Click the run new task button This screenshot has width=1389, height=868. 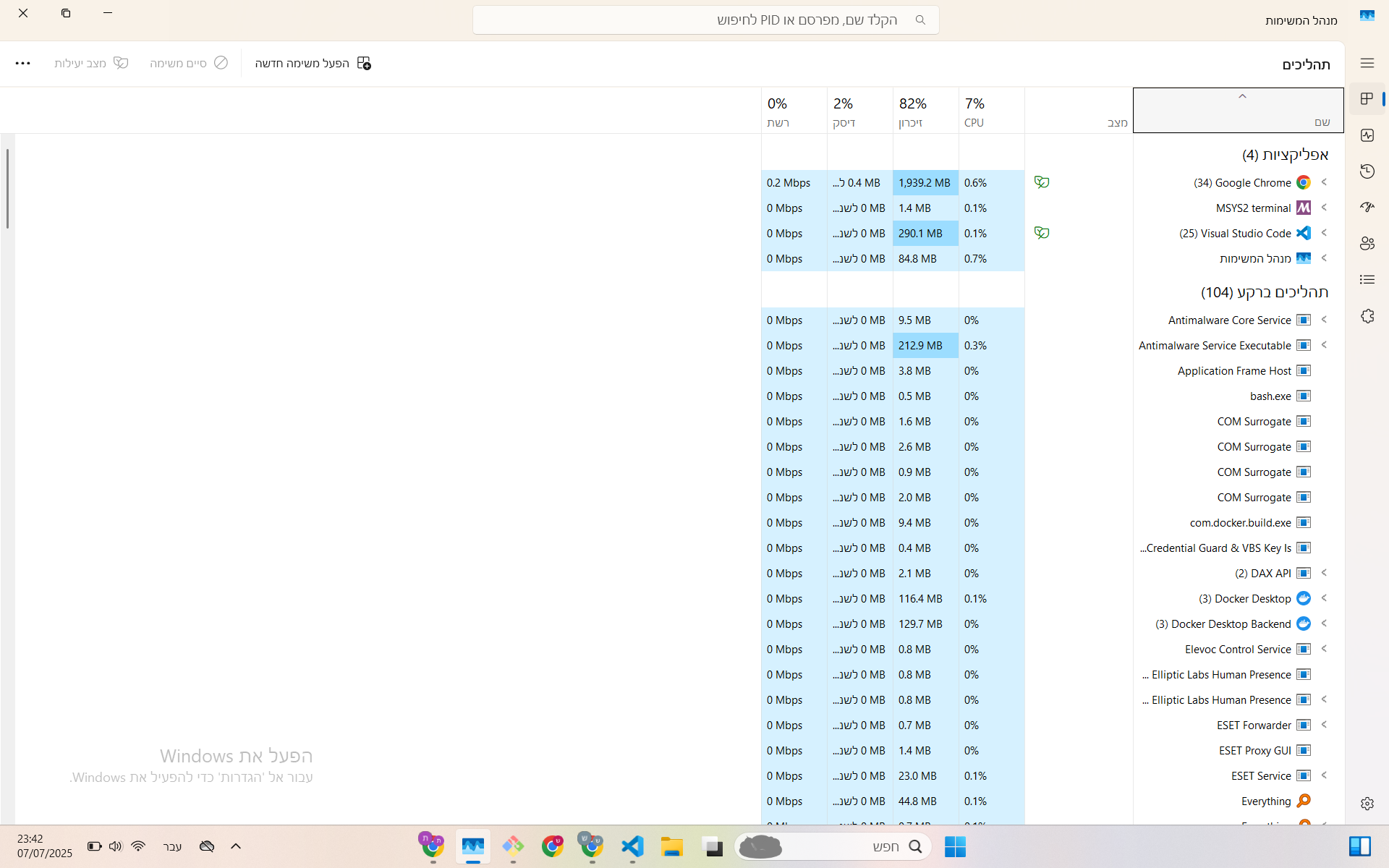pyautogui.click(x=313, y=64)
